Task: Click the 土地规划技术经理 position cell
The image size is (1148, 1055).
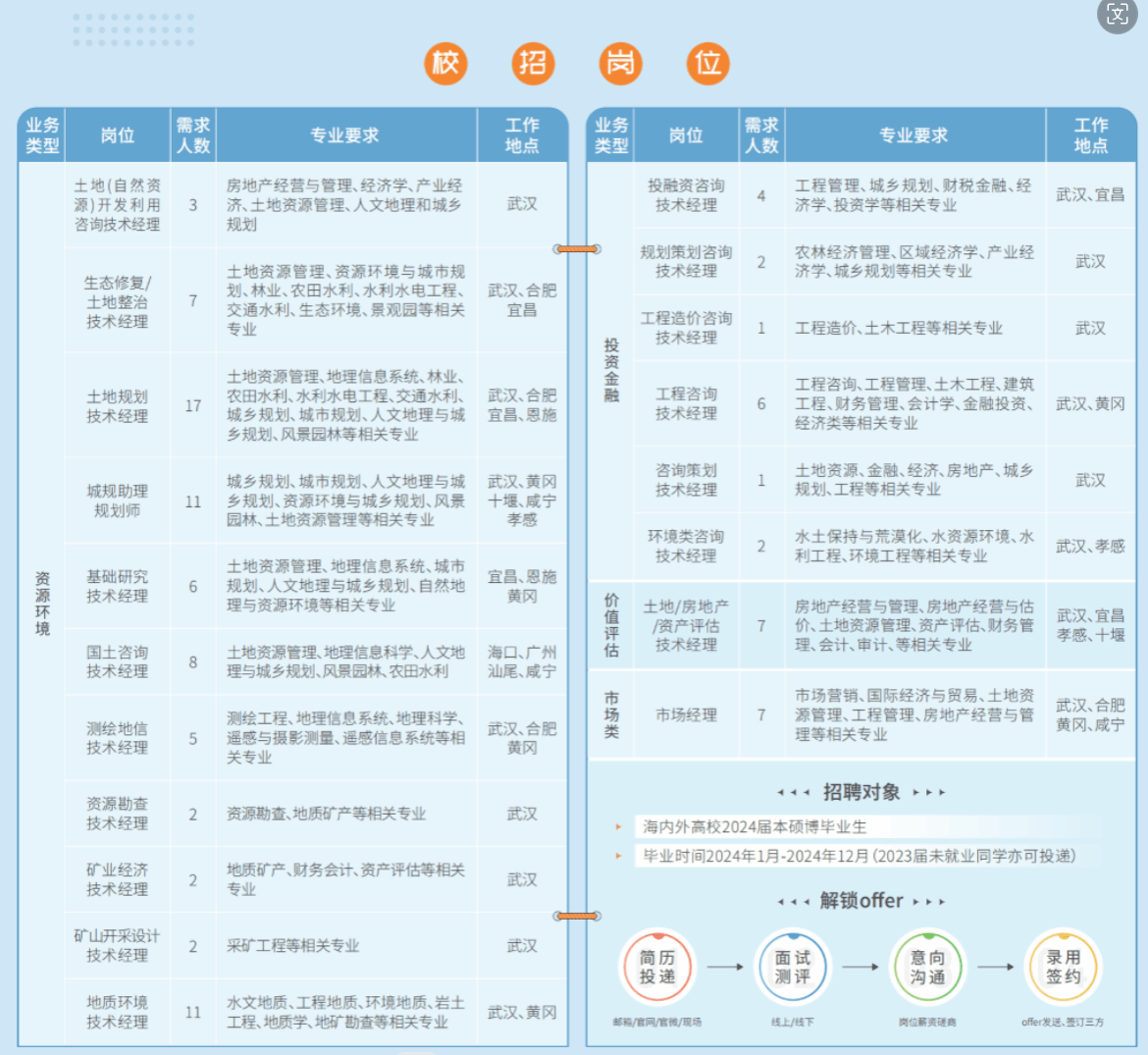Action: pos(117,406)
